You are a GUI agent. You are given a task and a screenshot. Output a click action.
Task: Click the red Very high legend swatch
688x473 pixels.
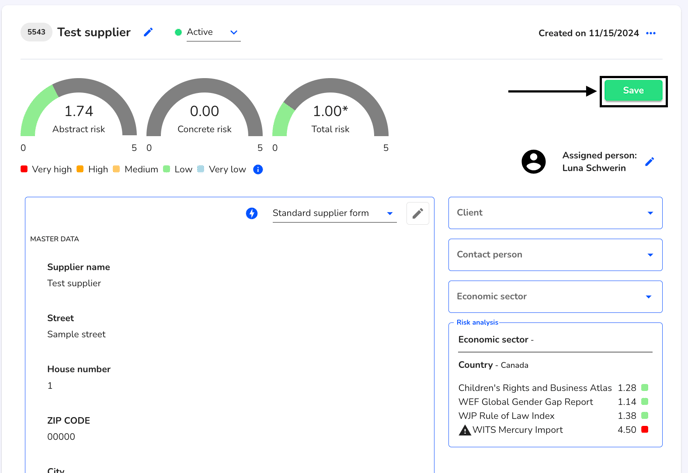coord(24,169)
